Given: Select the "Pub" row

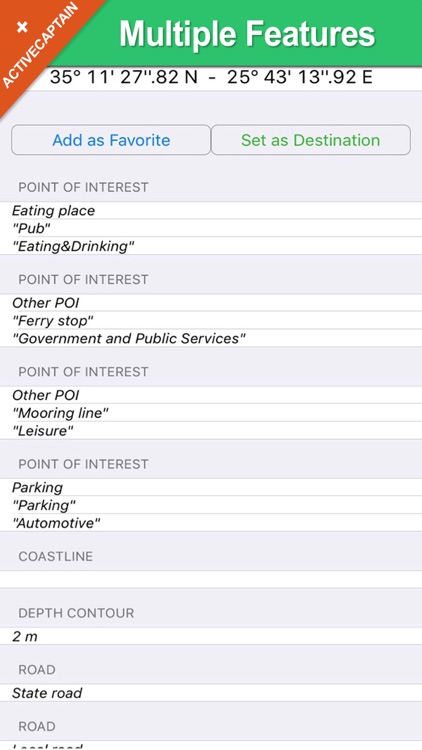Looking at the screenshot, I should pos(211,228).
